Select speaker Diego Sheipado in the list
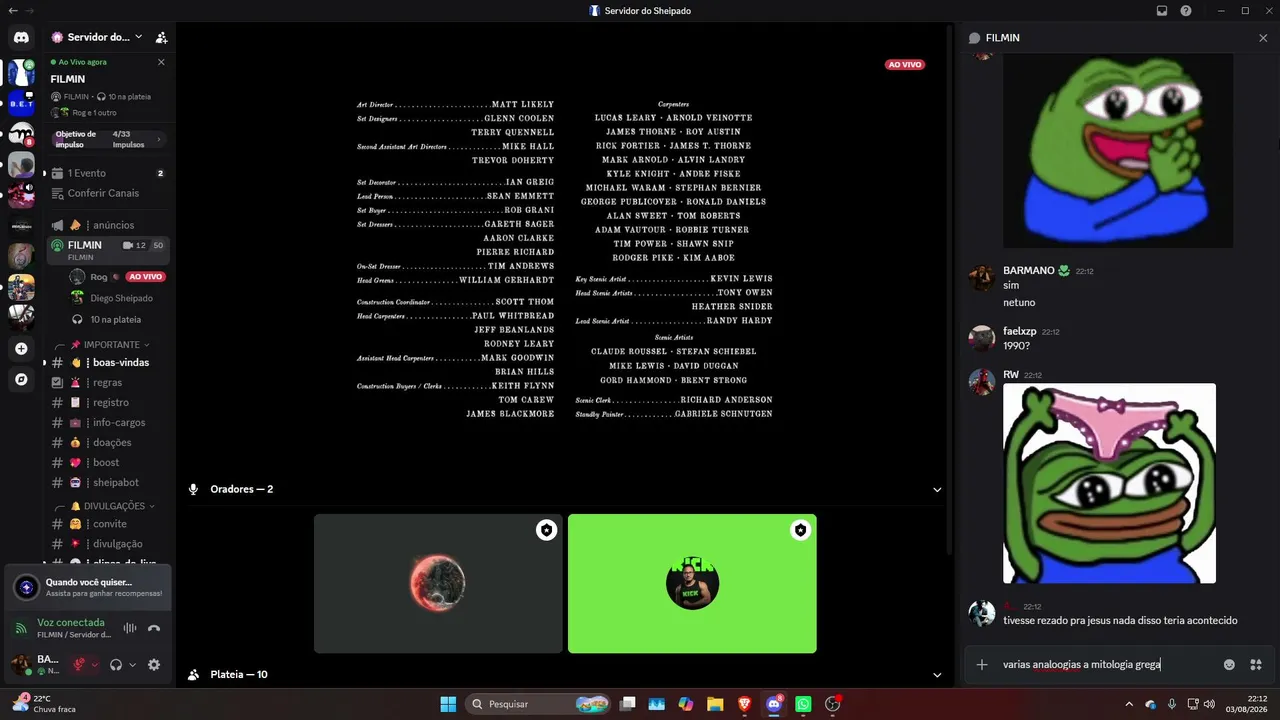This screenshot has width=1280, height=720. tap(116, 298)
